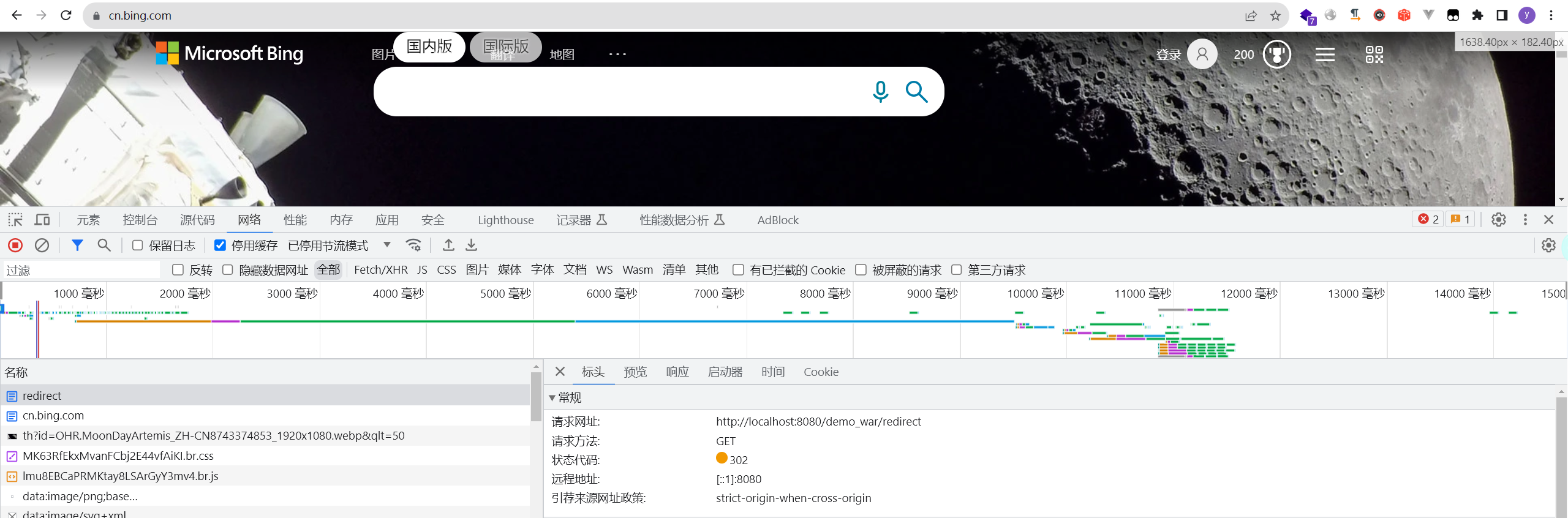Switch to 预览 request tab

(635, 372)
